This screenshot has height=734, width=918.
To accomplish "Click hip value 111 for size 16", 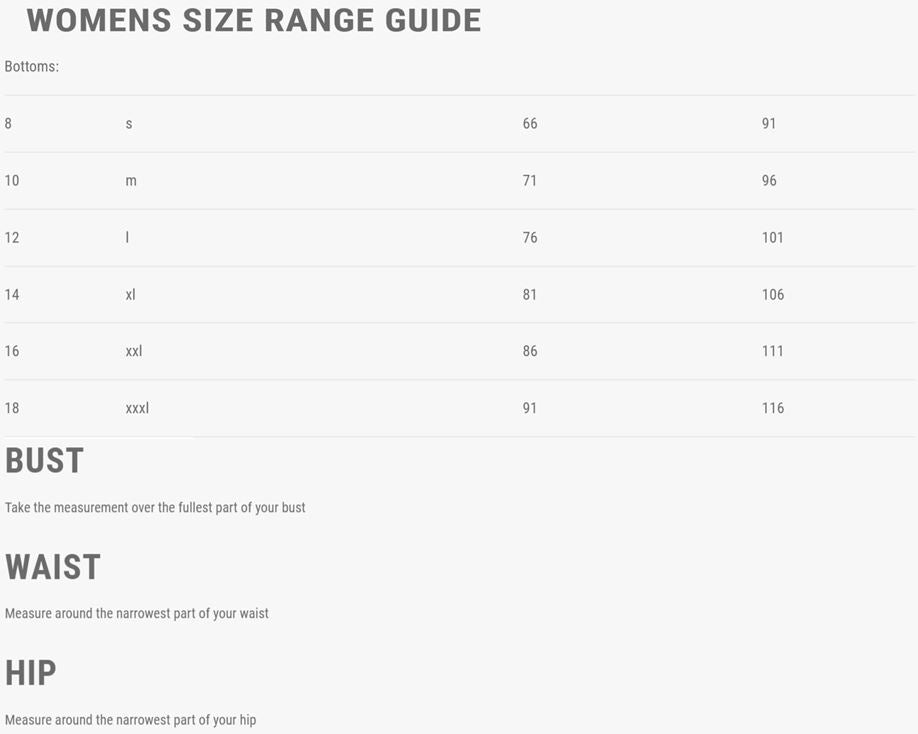I will point(773,351).
